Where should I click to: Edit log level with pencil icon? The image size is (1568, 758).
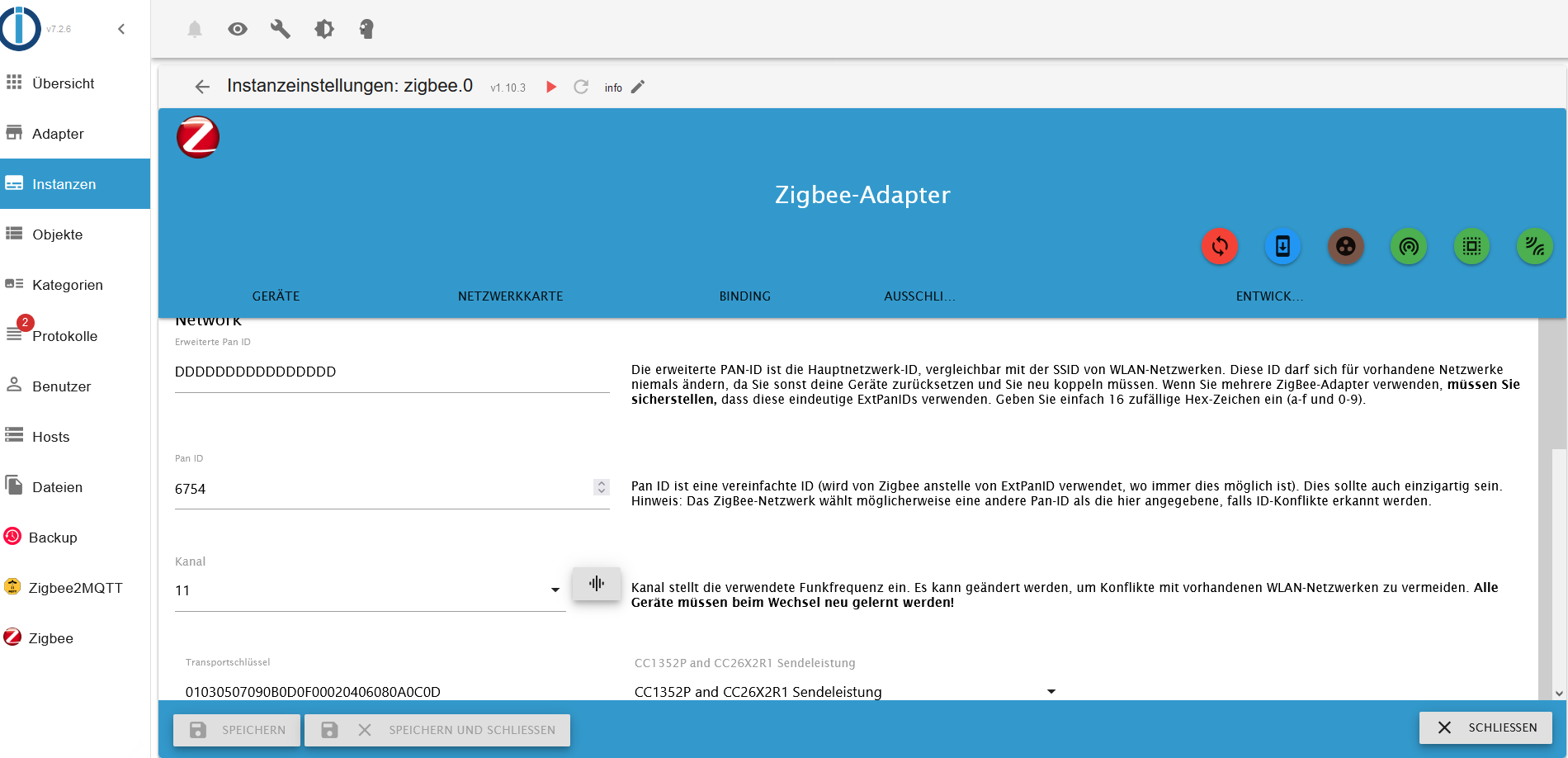tap(638, 87)
